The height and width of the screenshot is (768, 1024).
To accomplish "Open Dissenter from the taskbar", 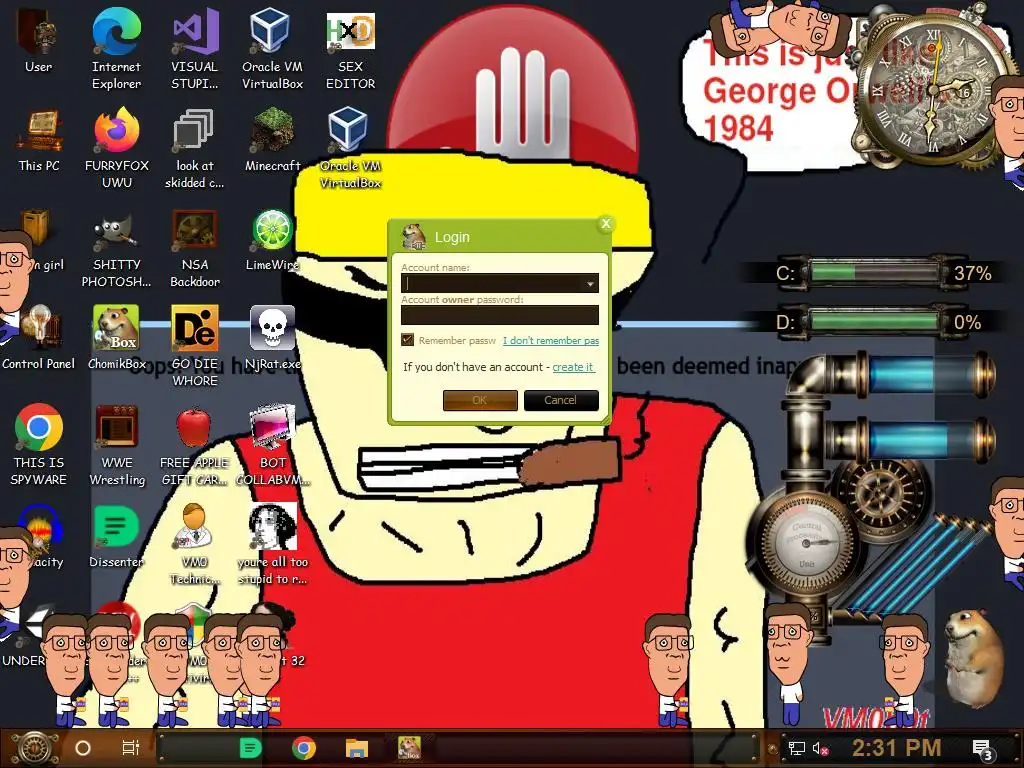I will [x=251, y=748].
